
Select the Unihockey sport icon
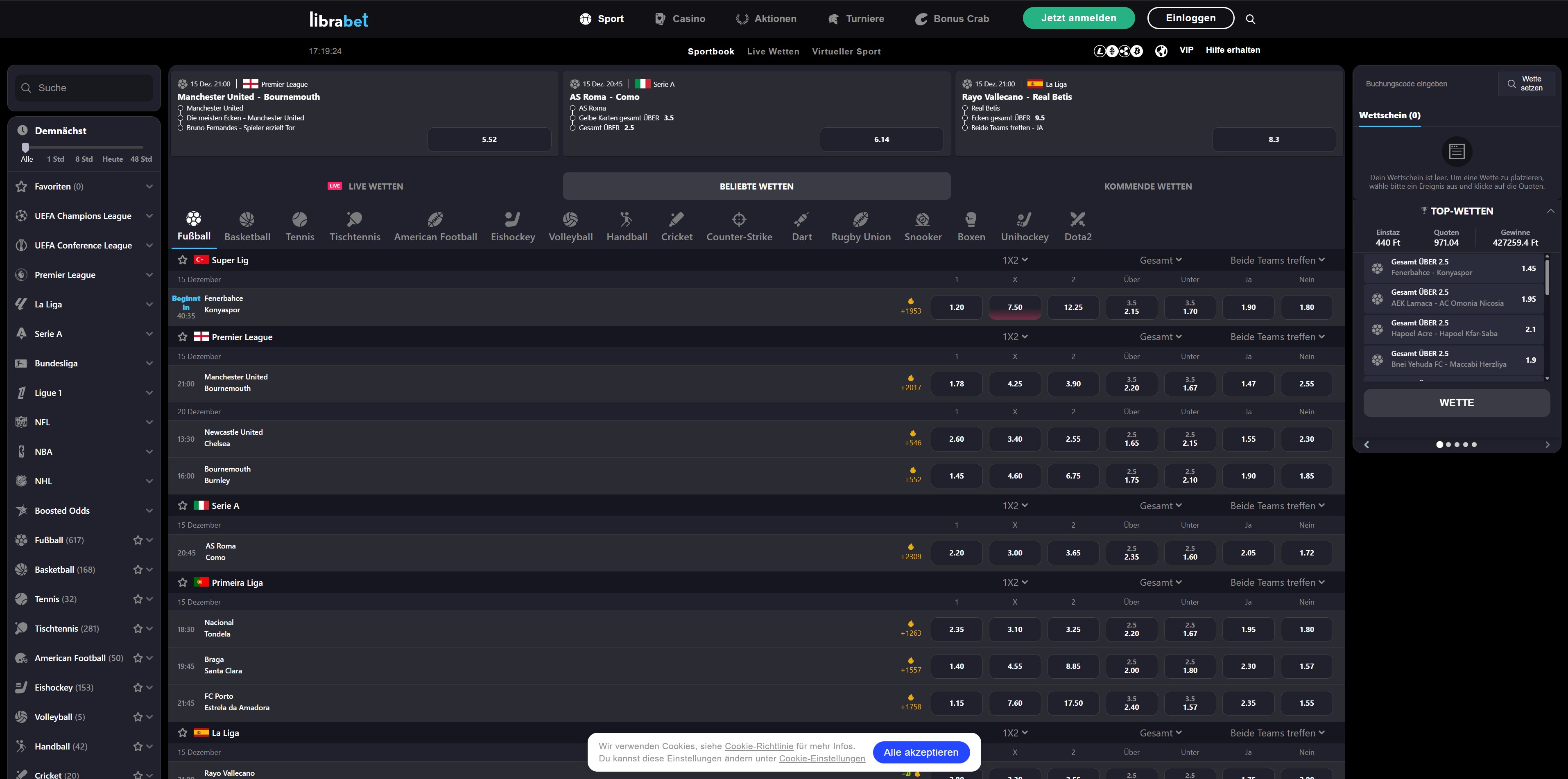pyautogui.click(x=1025, y=219)
